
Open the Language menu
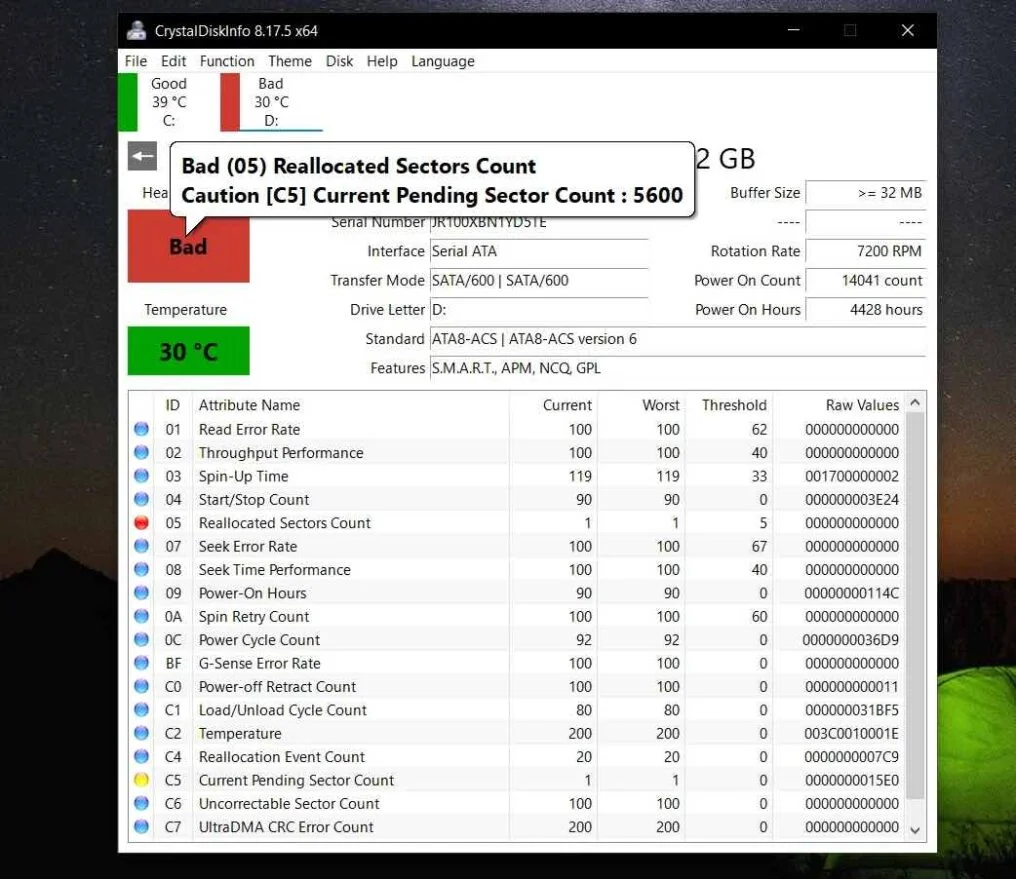coord(443,61)
